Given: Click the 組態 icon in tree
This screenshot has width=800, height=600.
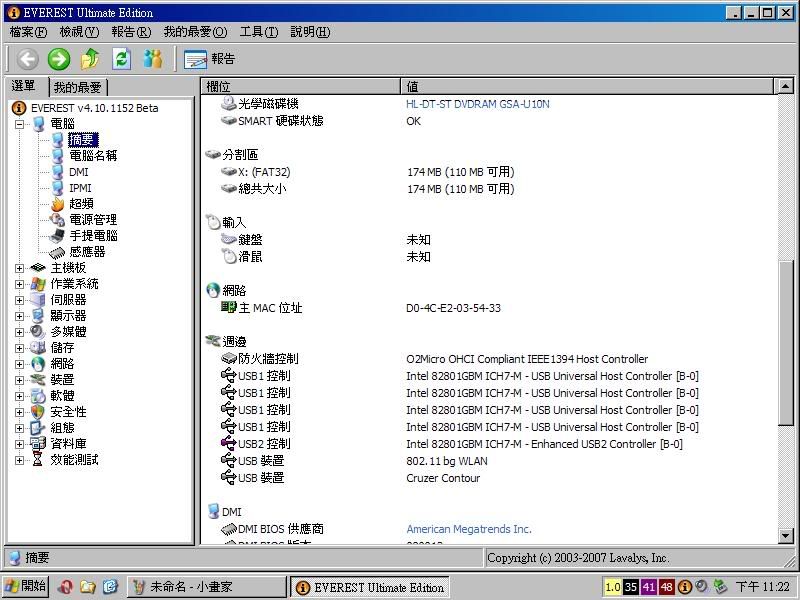Looking at the screenshot, I should coord(38,428).
